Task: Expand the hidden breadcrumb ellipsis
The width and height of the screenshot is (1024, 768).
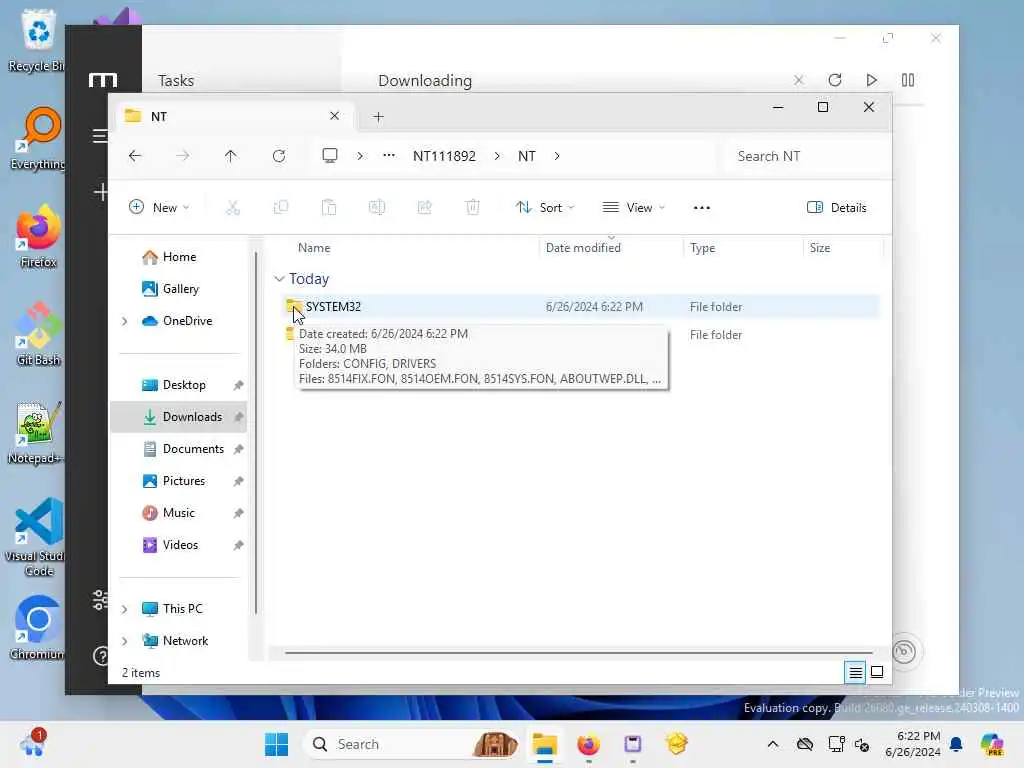Action: [389, 155]
